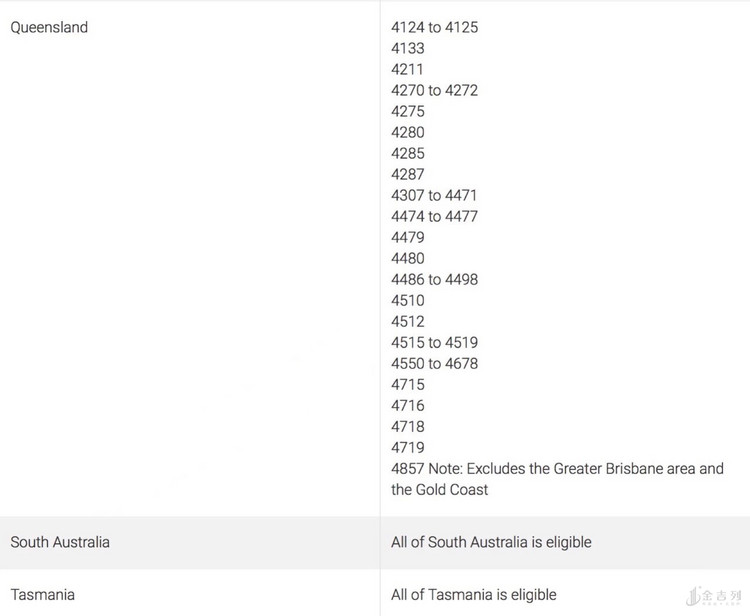
Task: Click the postcode range 4515 to 4519
Action: point(434,342)
